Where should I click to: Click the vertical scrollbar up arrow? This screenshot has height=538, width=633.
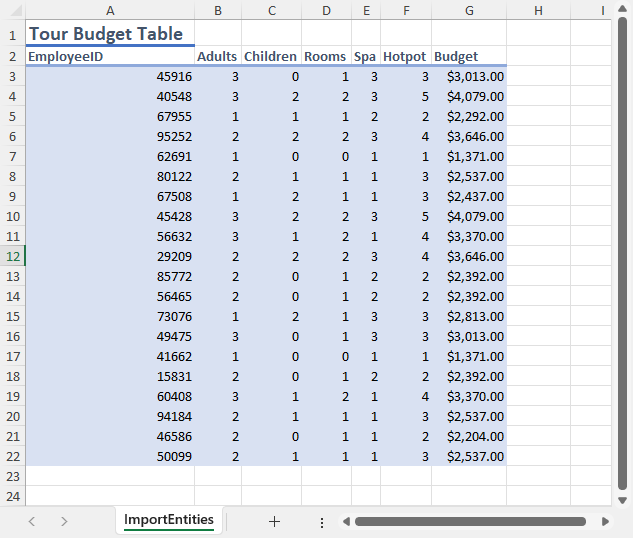click(622, 28)
